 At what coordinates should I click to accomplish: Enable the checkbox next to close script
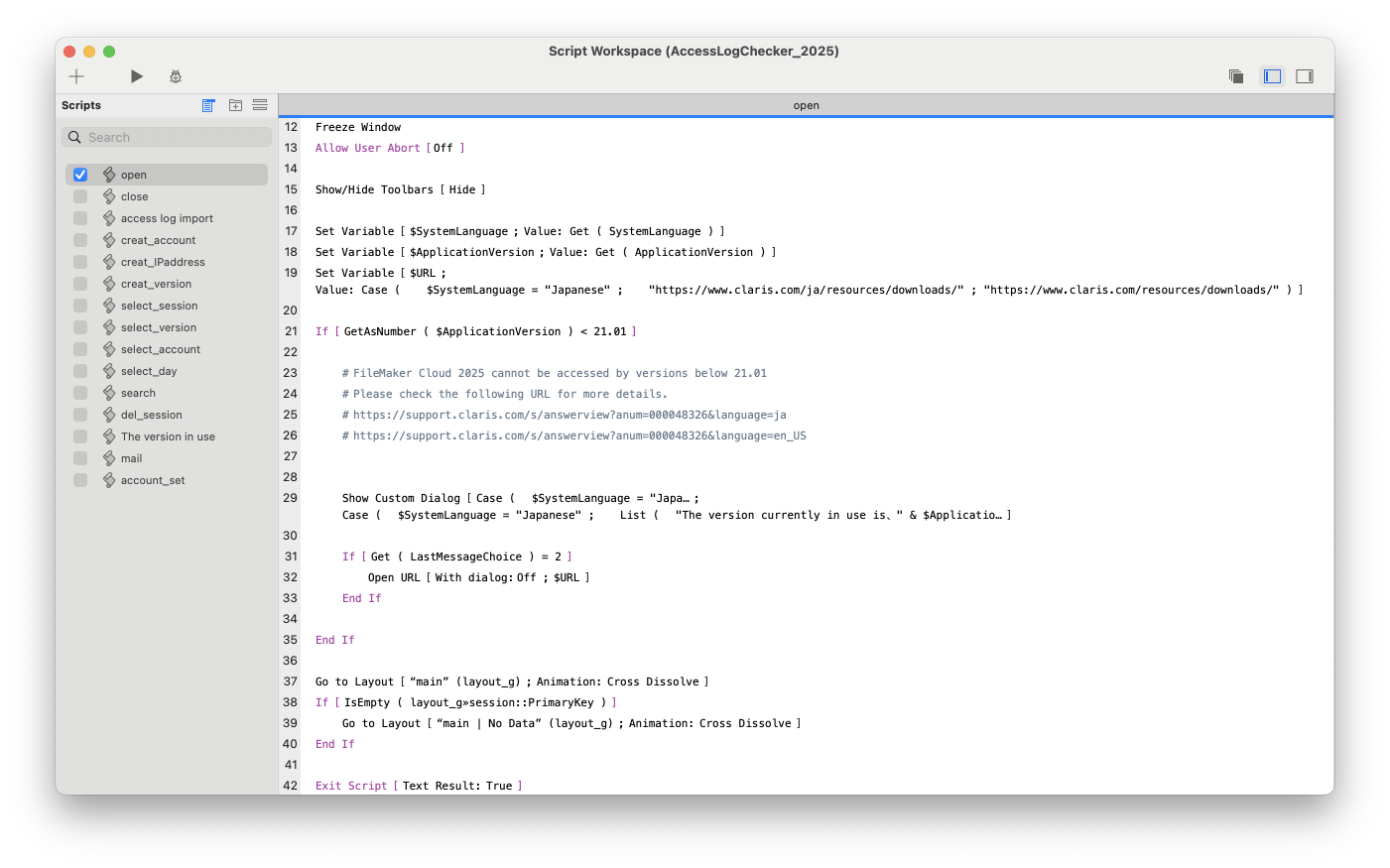(x=80, y=196)
